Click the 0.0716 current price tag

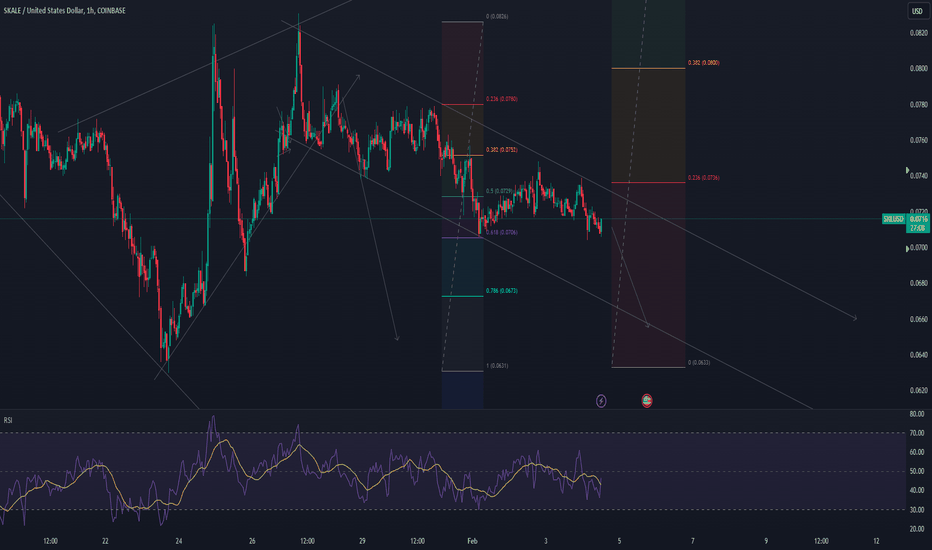(x=918, y=219)
